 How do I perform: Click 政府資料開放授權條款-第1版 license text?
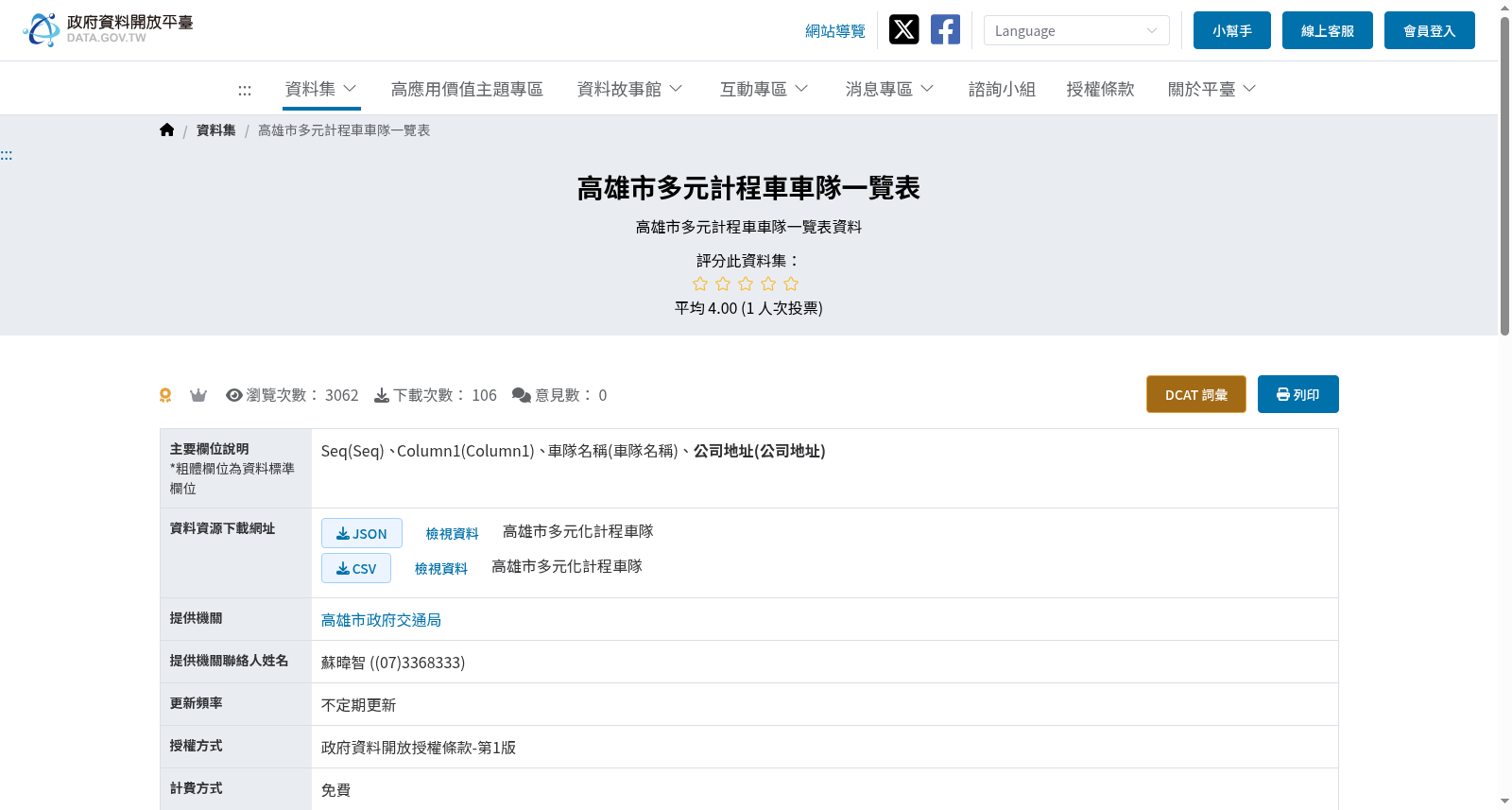[419, 748]
